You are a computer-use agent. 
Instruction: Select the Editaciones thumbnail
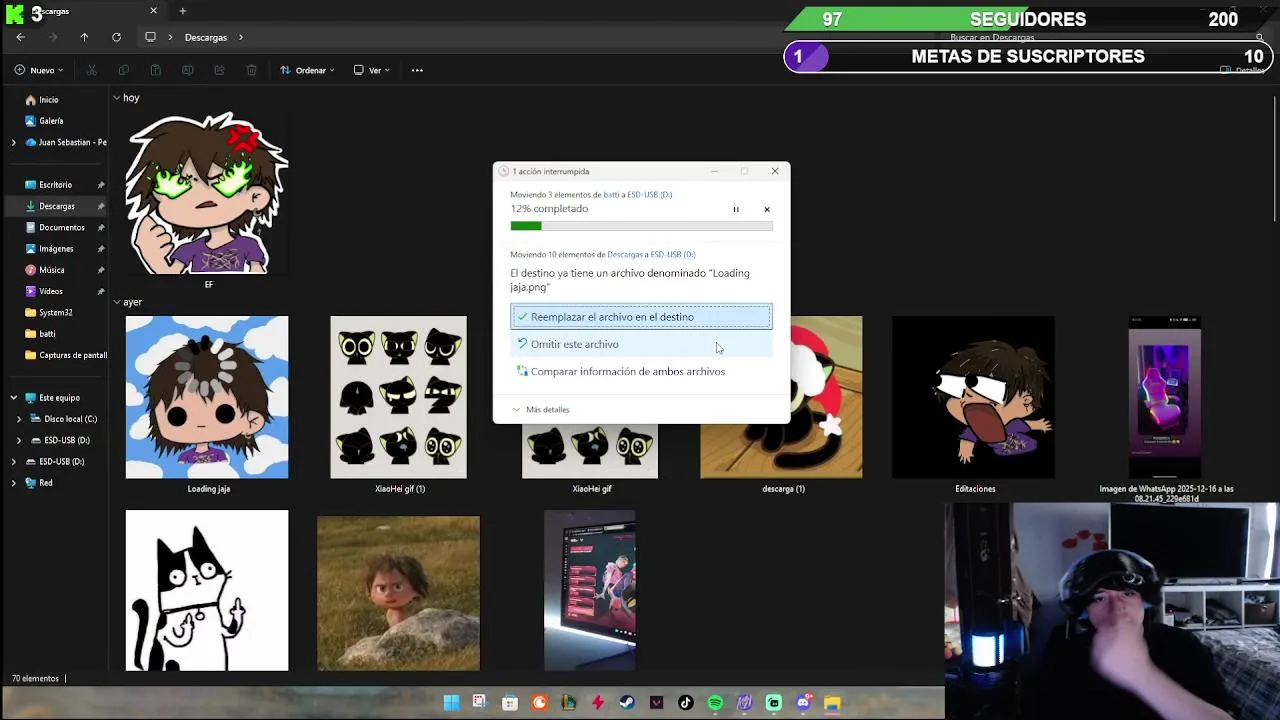tap(973, 397)
